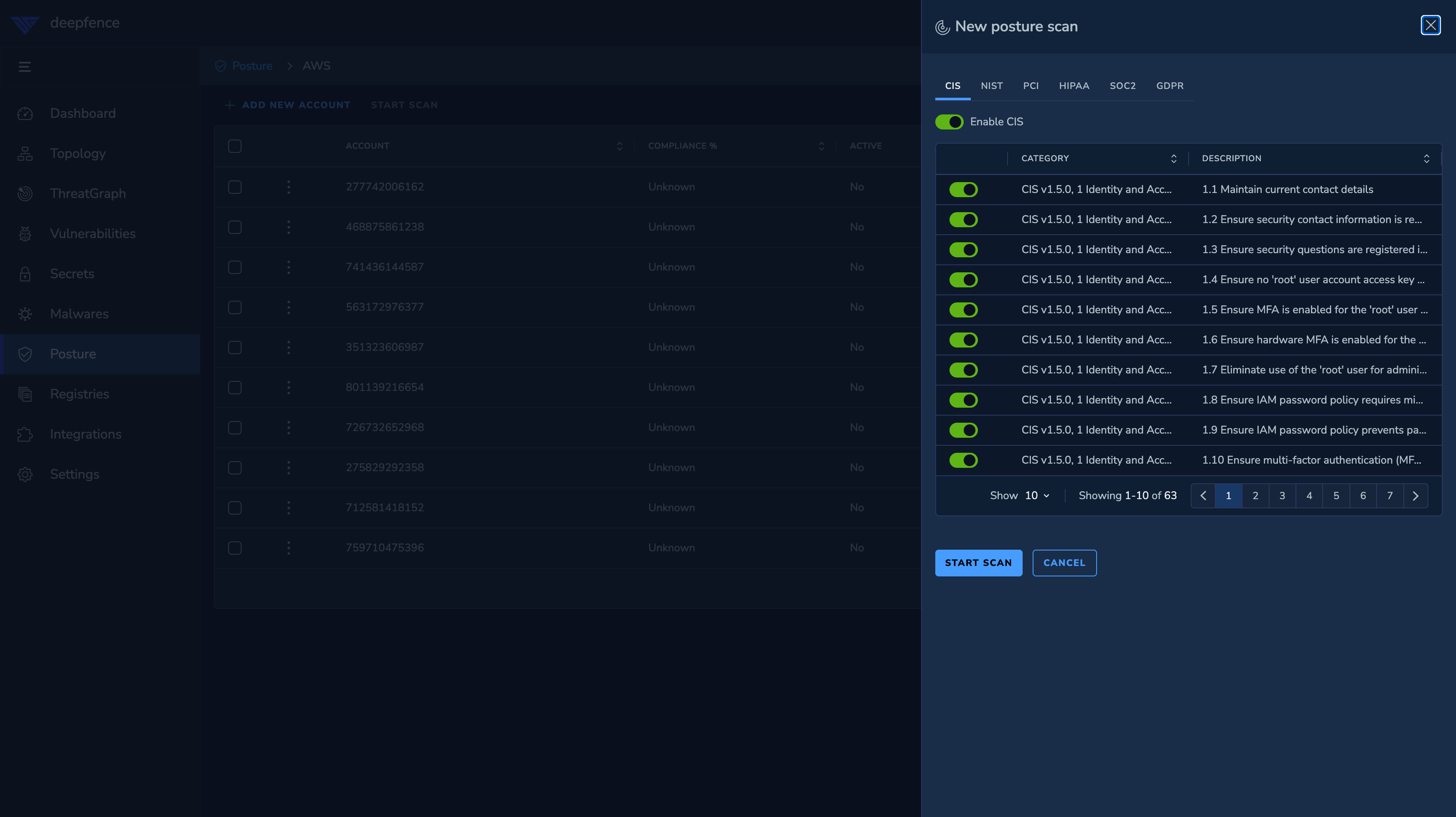Open the Topology sidebar icon

coord(25,154)
